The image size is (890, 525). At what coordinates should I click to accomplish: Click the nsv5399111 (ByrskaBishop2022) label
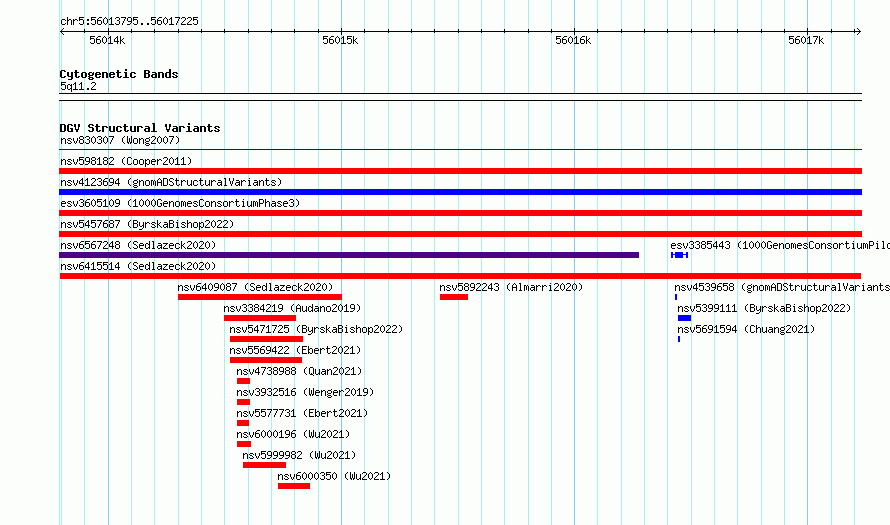[765, 308]
